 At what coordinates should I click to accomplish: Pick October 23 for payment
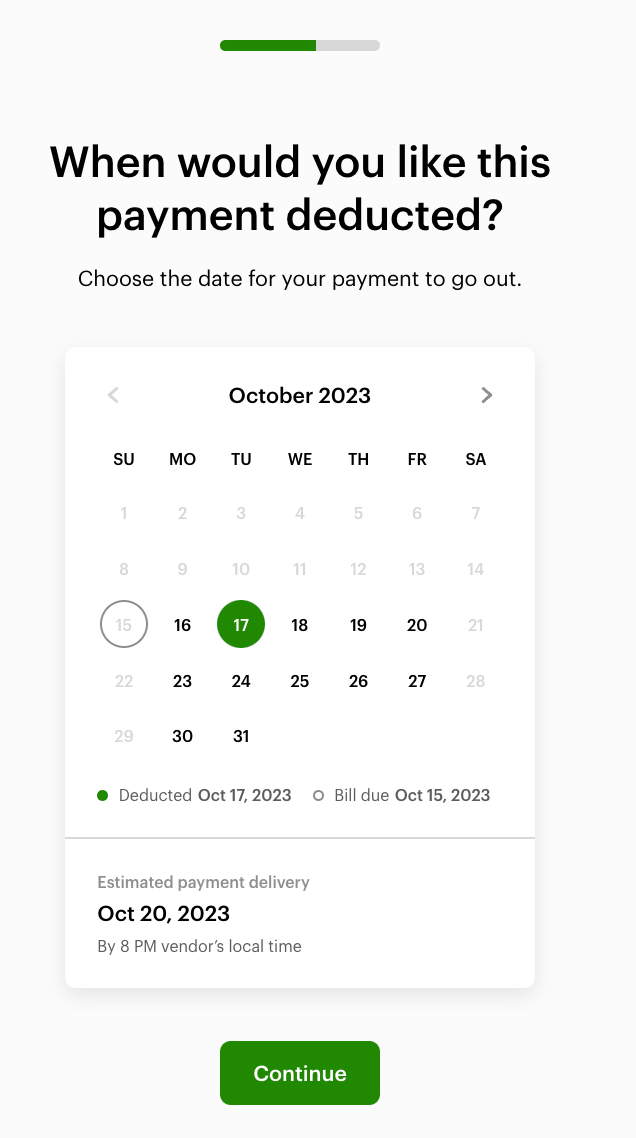coord(182,680)
